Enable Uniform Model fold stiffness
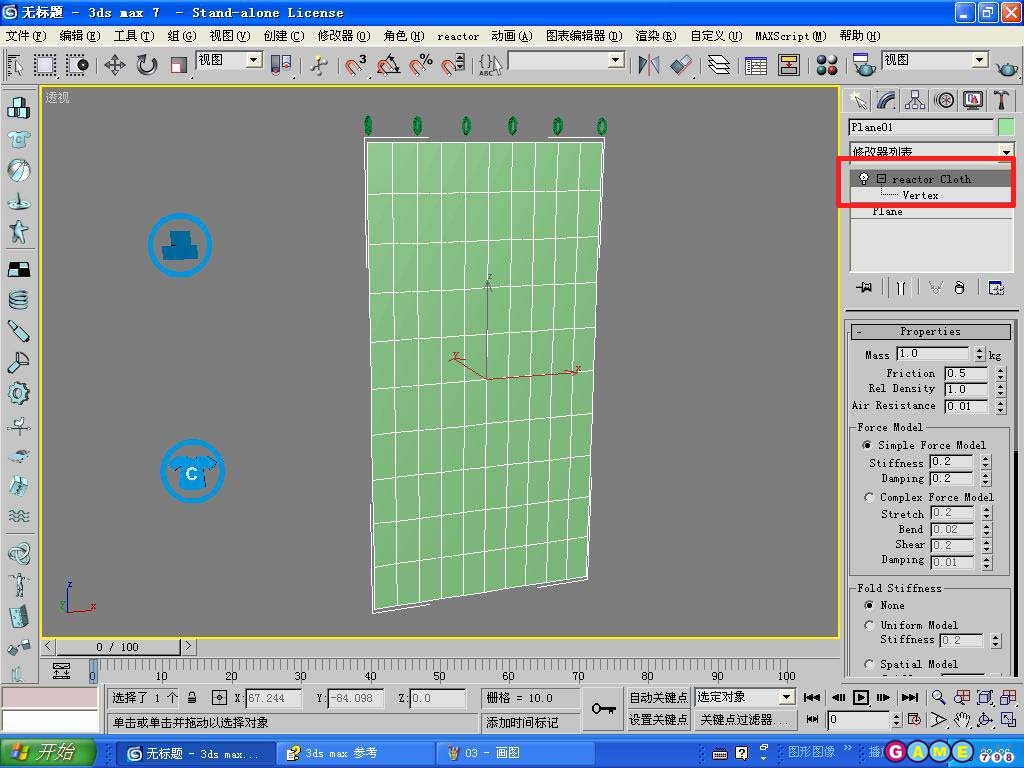This screenshot has width=1024, height=768. point(868,625)
